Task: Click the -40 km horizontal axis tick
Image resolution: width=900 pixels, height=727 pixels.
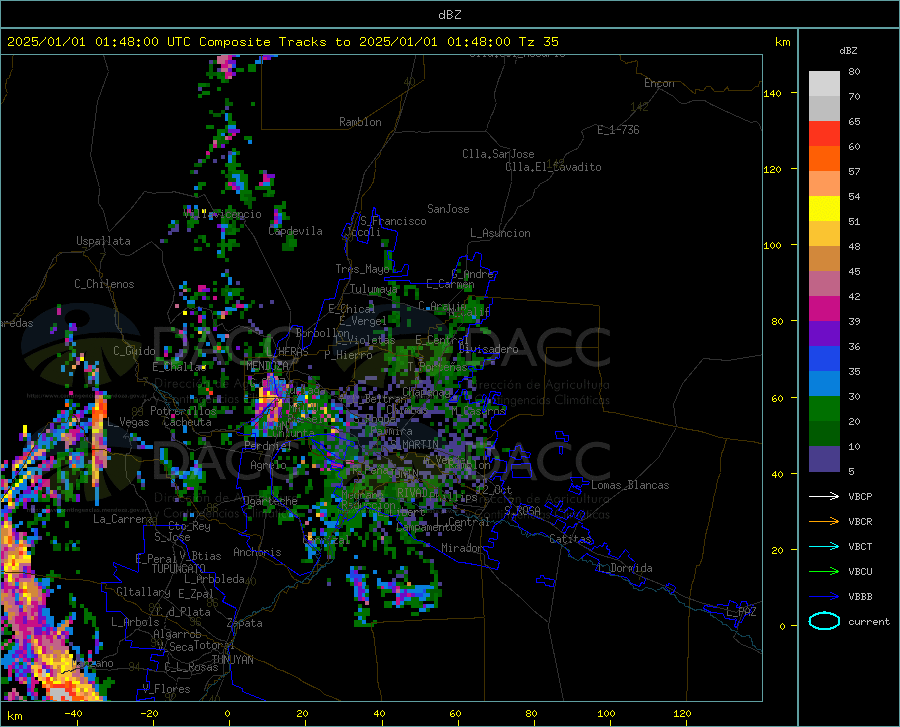Action: (73, 713)
